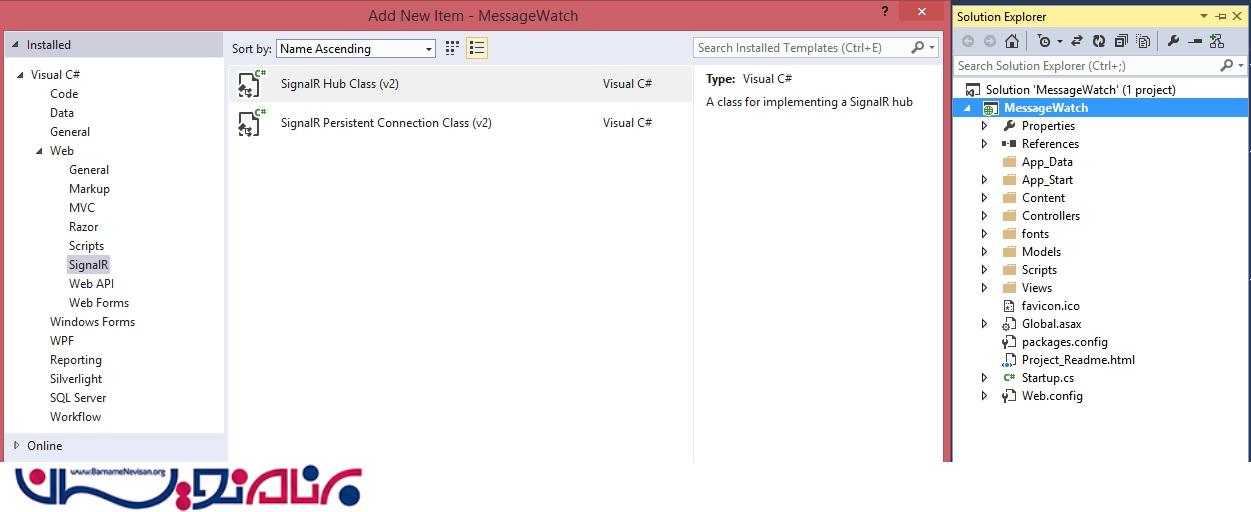This screenshot has height=512, width=1251.
Task: Collapse the Web tree node
Action: pyautogui.click(x=40, y=151)
